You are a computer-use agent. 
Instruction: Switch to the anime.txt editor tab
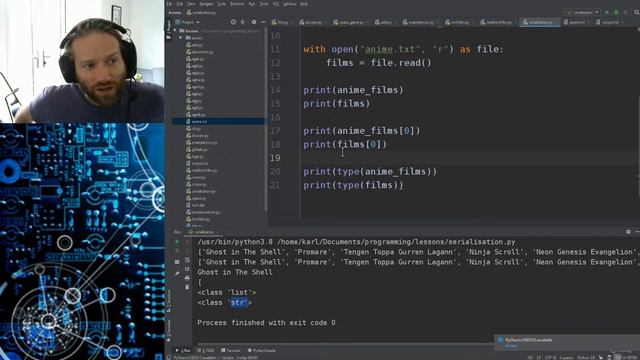(577, 22)
